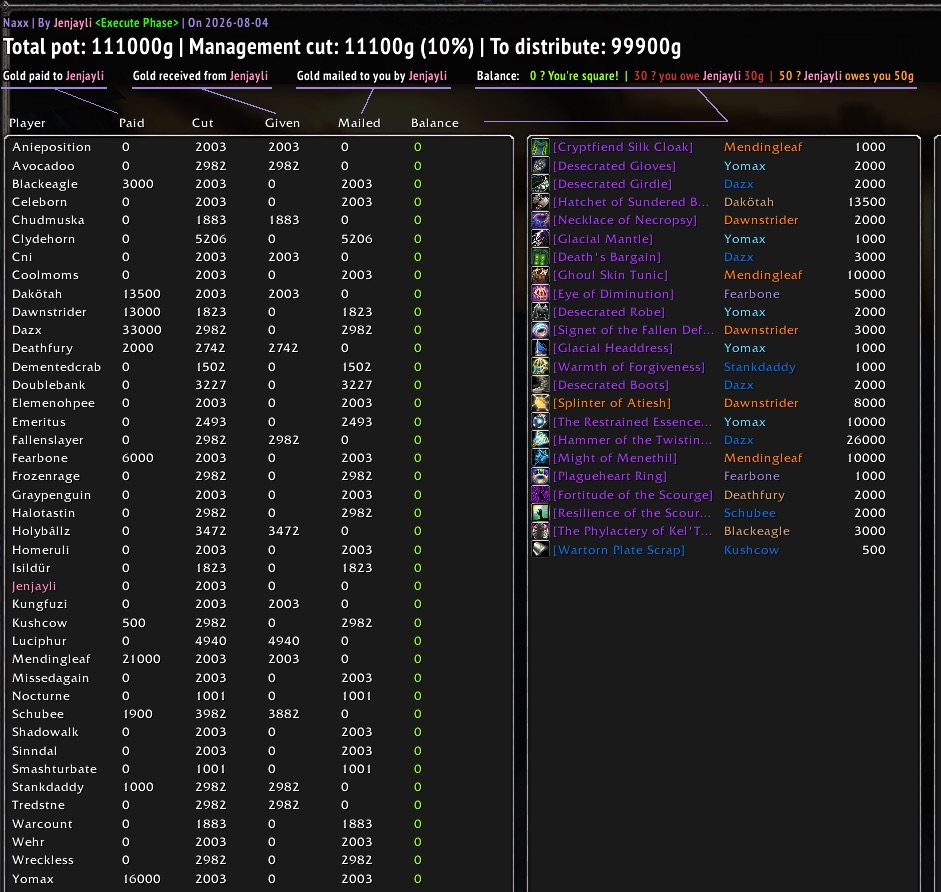
Task: Click the Desecrated Gloves item icon
Action: 540,166
